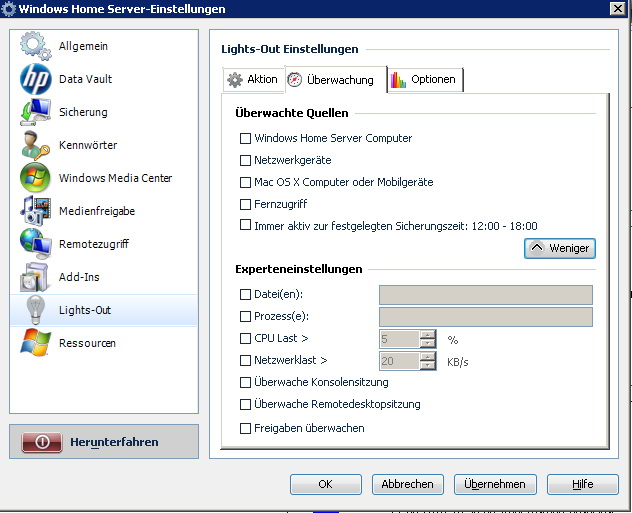The width and height of the screenshot is (632, 513).
Task: Click the OK button
Action: pyautogui.click(x=326, y=484)
